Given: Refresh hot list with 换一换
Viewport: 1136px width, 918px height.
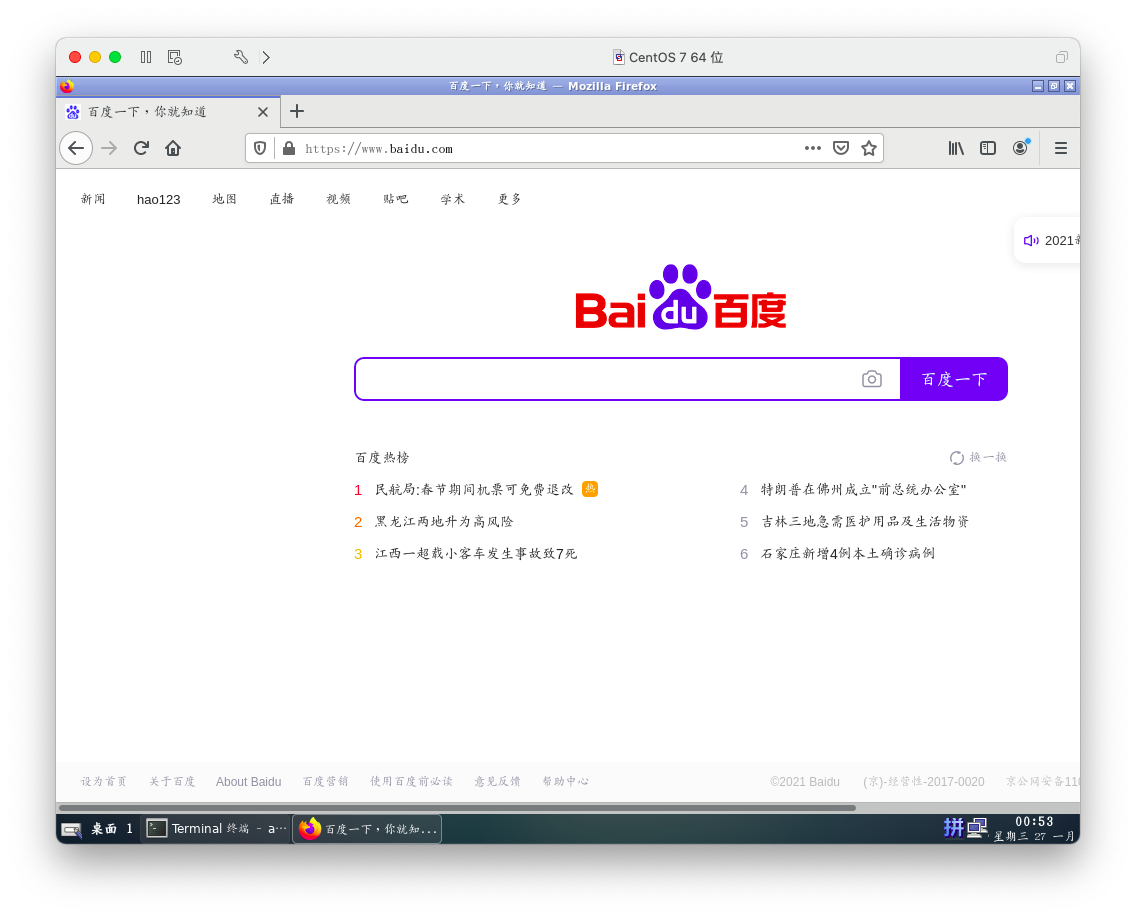Looking at the screenshot, I should 978,457.
